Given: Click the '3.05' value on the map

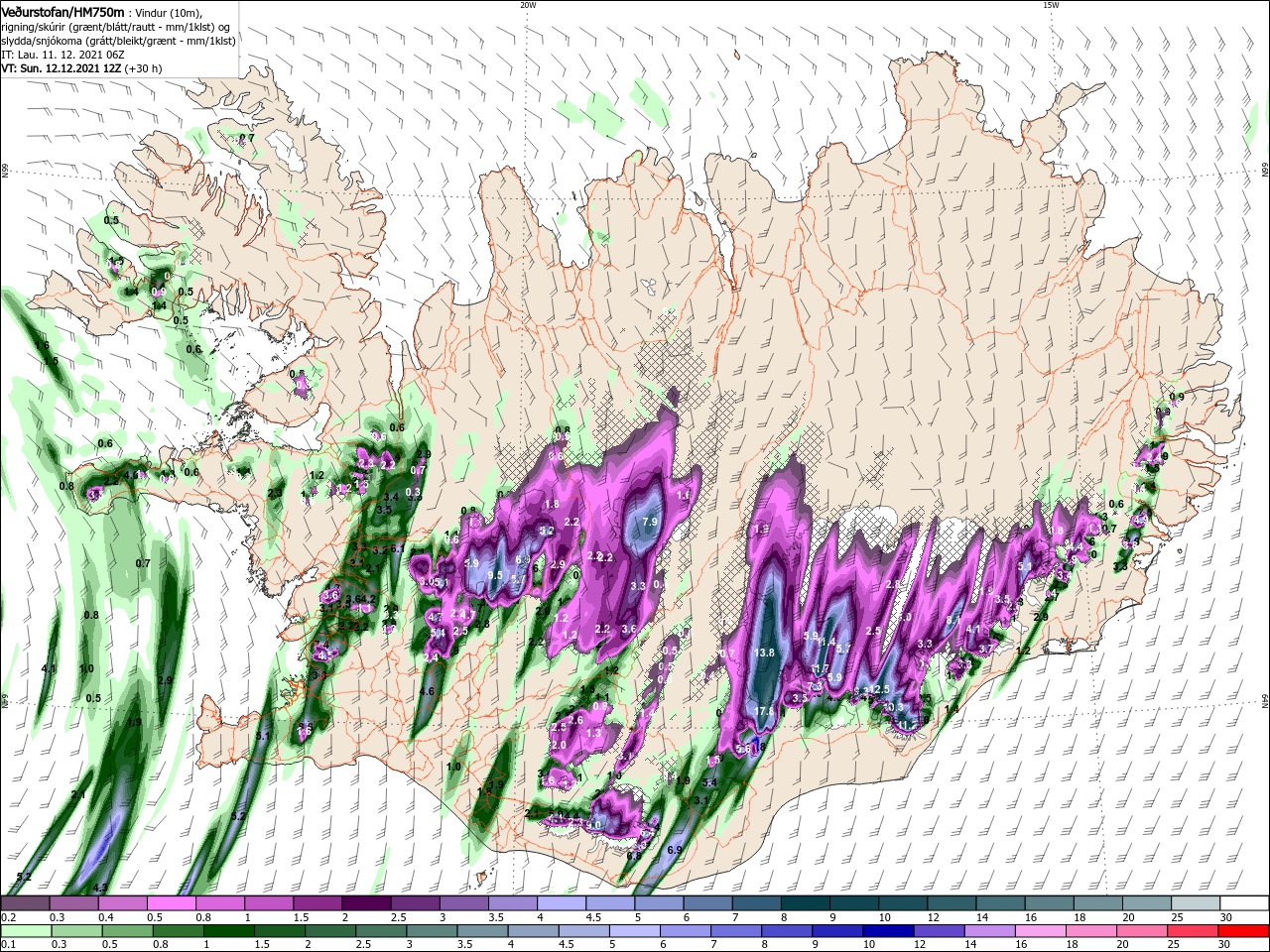Looking at the screenshot, I should [x=430, y=582].
